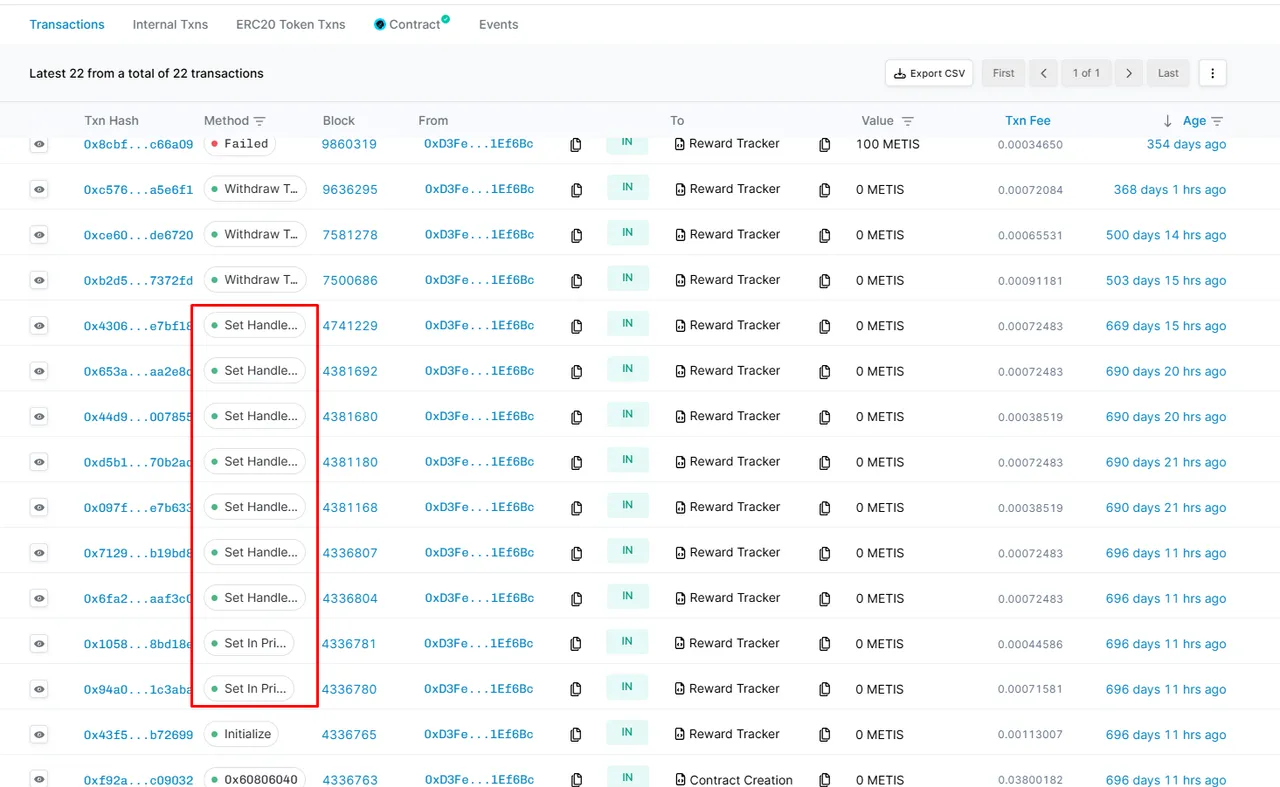View details eye icon for 0x653a...aa2e8c

point(39,371)
